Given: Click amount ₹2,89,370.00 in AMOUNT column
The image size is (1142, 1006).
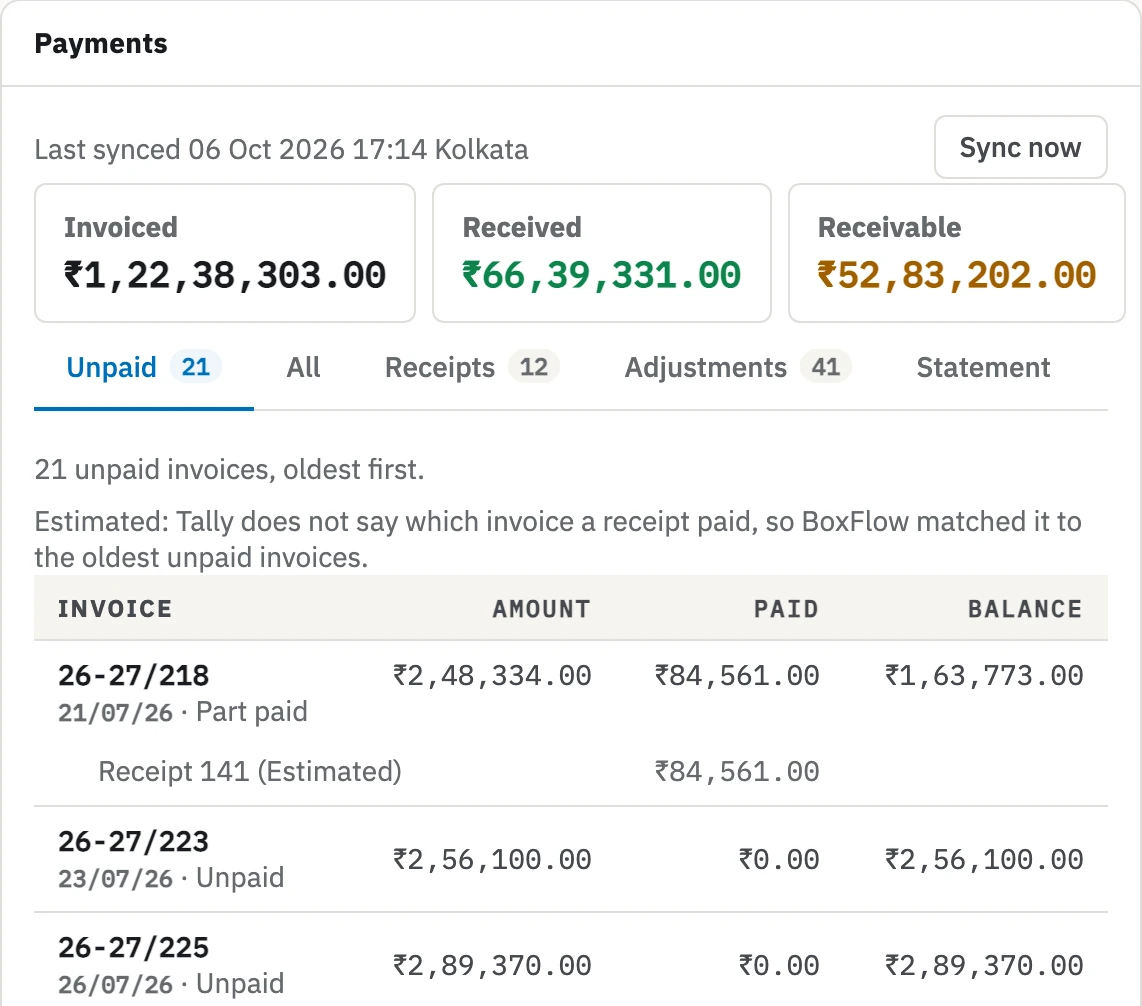Looking at the screenshot, I should [x=492, y=966].
